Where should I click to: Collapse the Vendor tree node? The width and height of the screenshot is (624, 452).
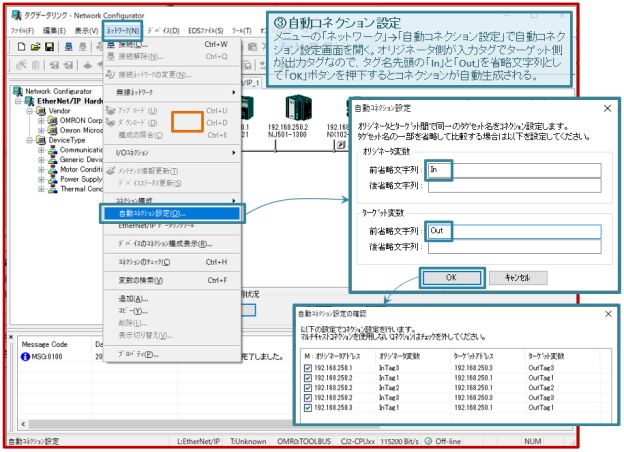[29, 111]
